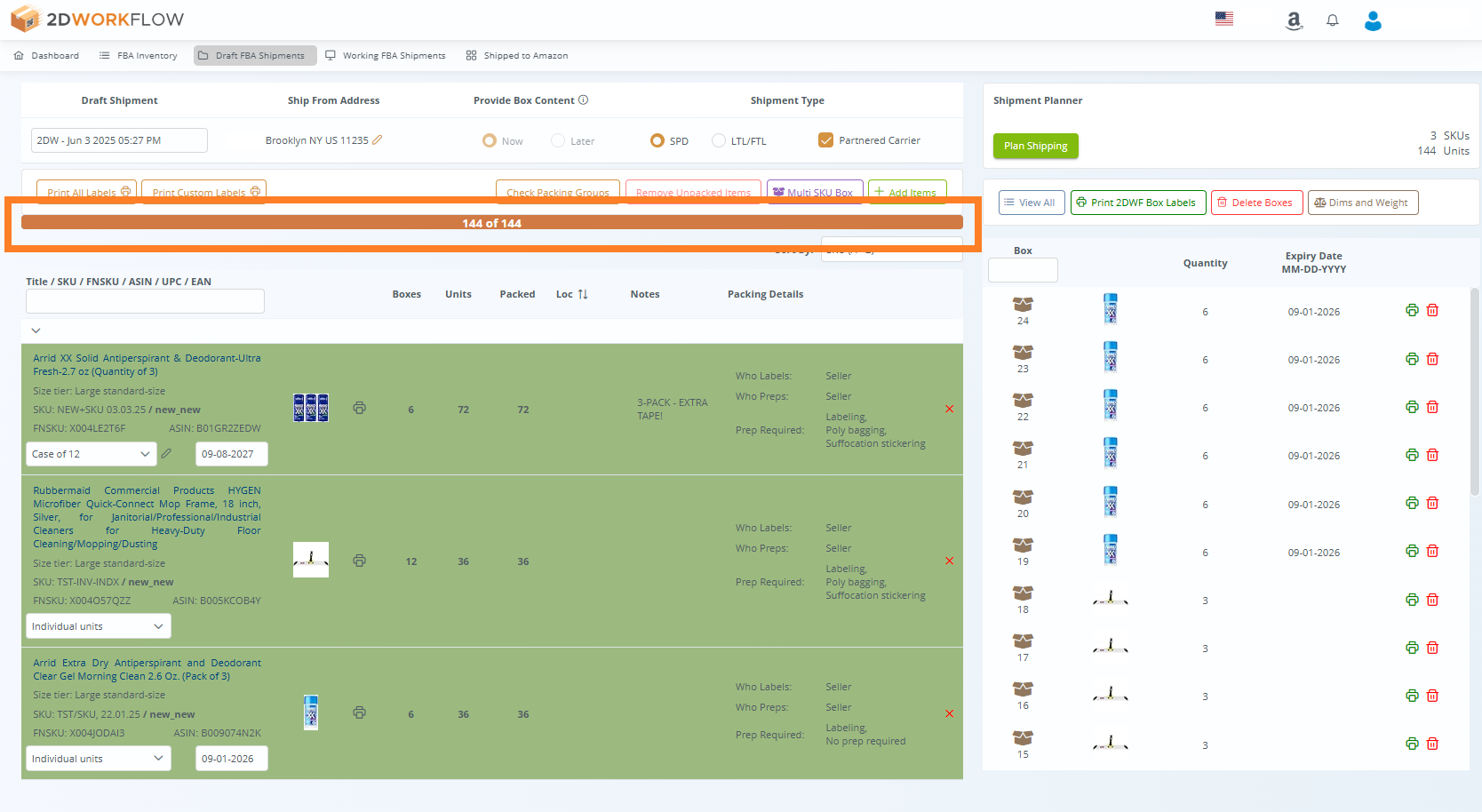
Task: Print labels for Box 24
Action: pos(1412,309)
